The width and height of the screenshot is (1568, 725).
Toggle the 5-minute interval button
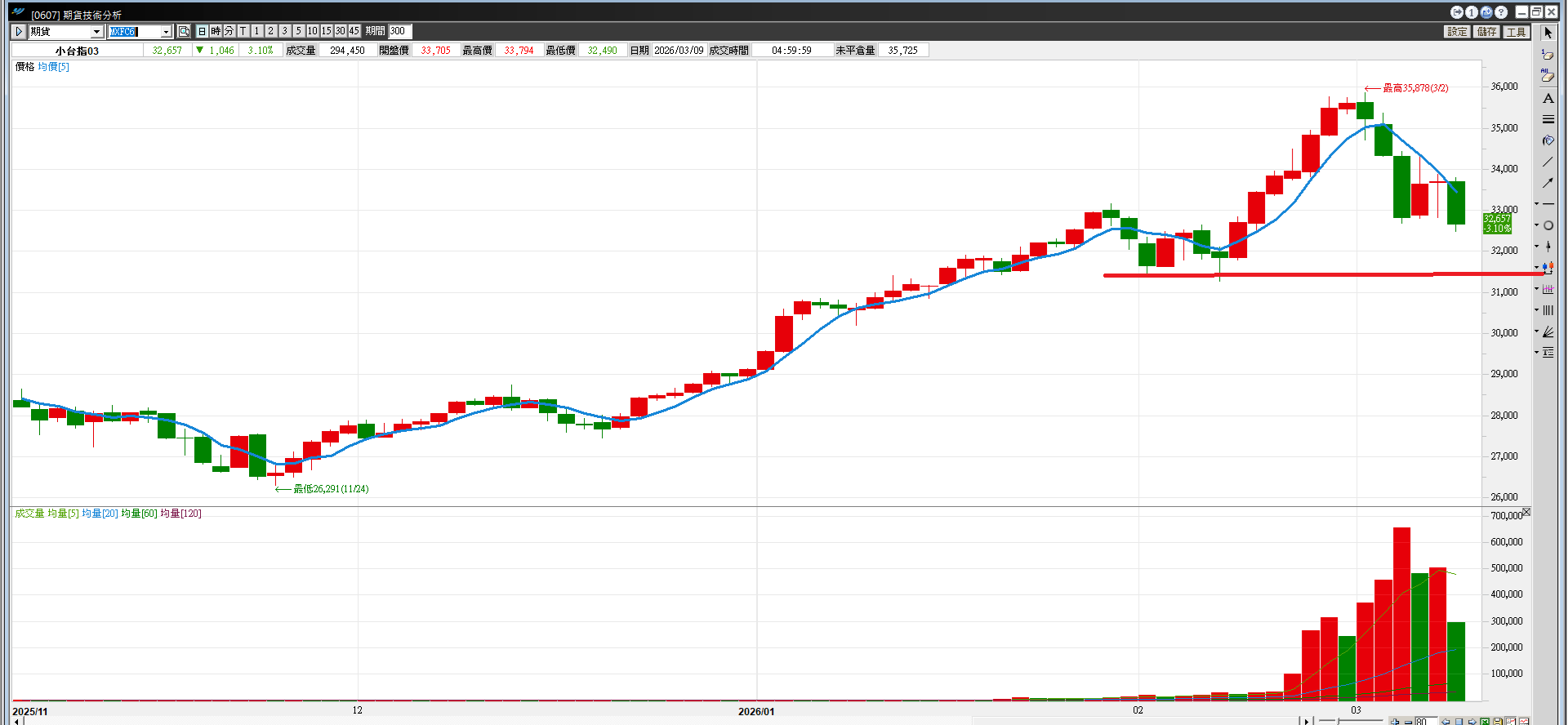click(298, 31)
